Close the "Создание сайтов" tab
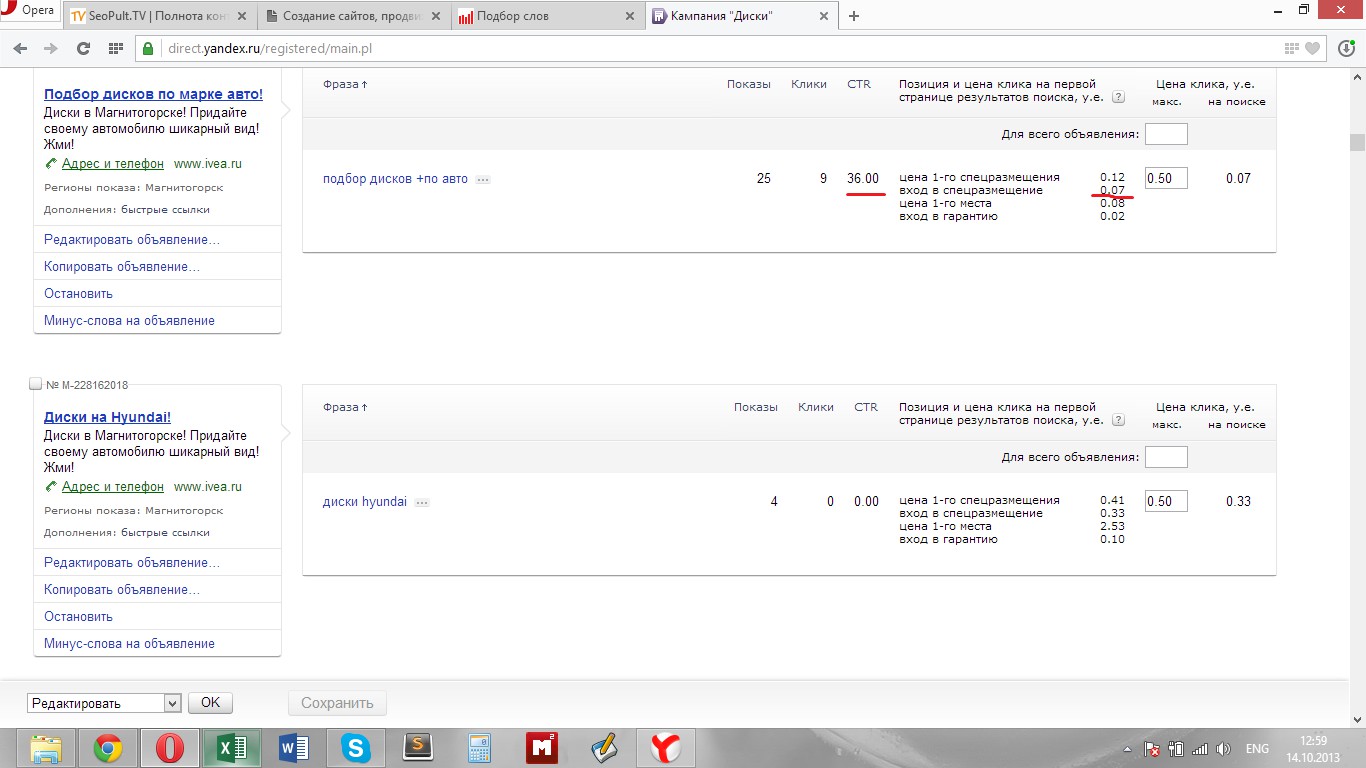Screen dimensions: 1366x768 435,16
